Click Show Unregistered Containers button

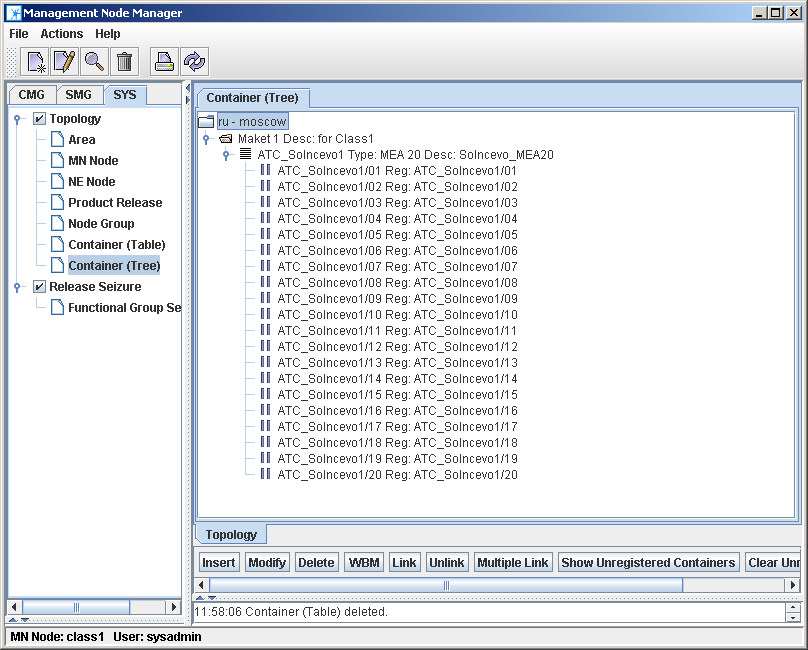point(648,562)
